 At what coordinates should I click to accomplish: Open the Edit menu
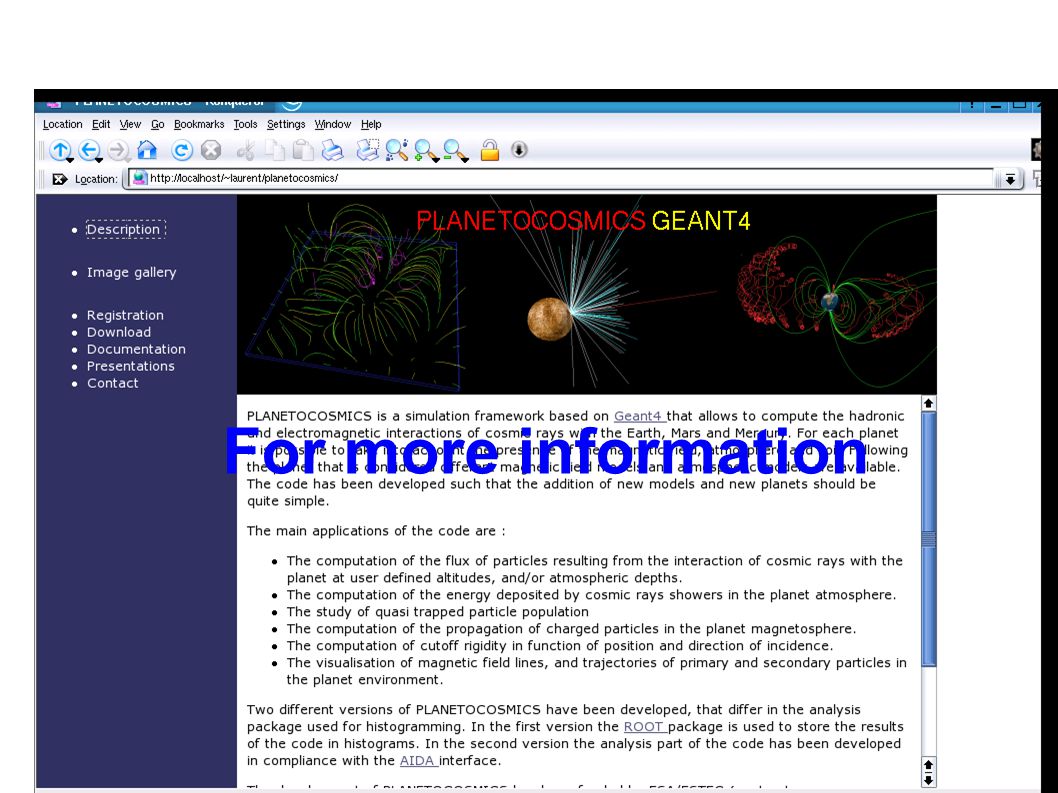point(101,124)
